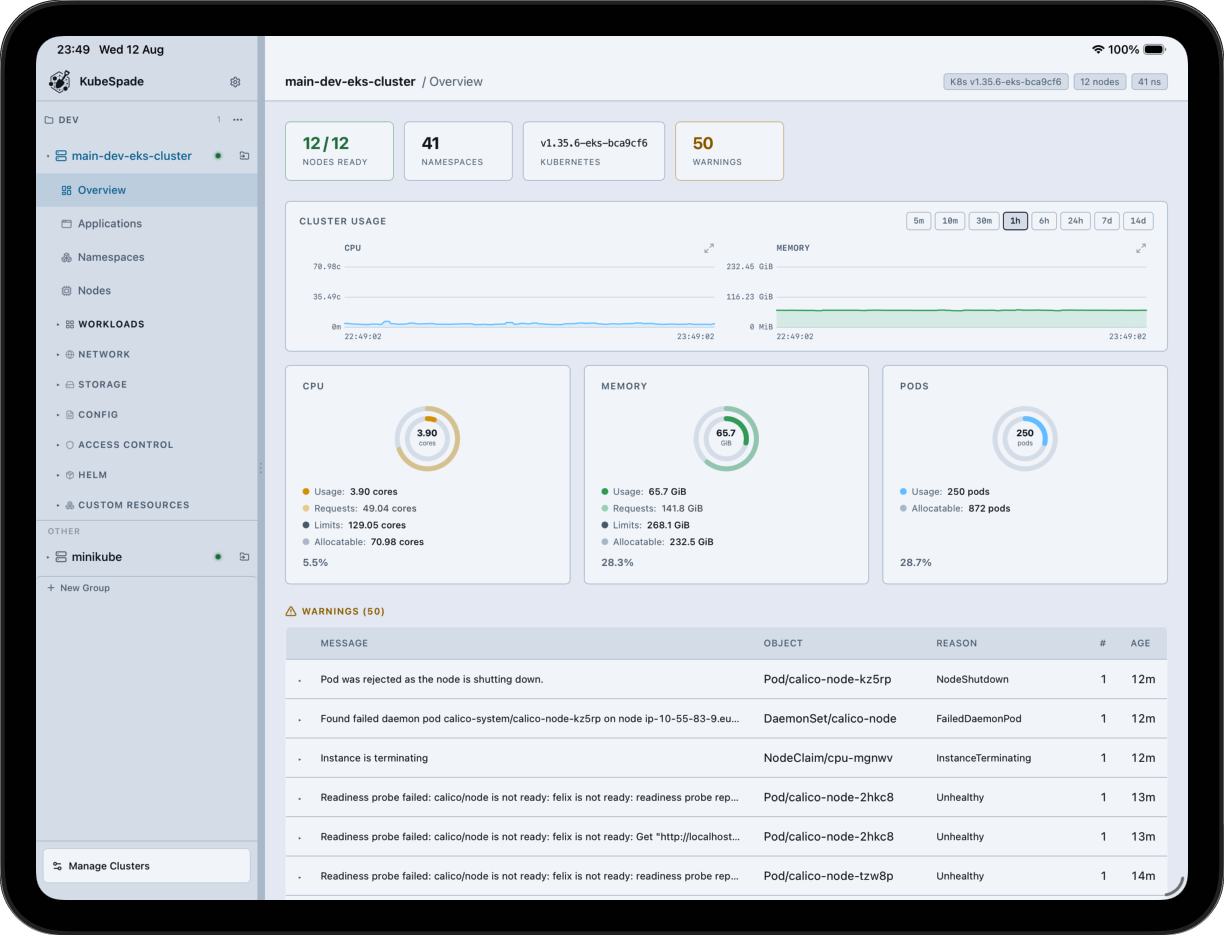Expand the CPU chart to fullscreen
Screen dimensions: 1224x935
pyautogui.click(x=709, y=248)
